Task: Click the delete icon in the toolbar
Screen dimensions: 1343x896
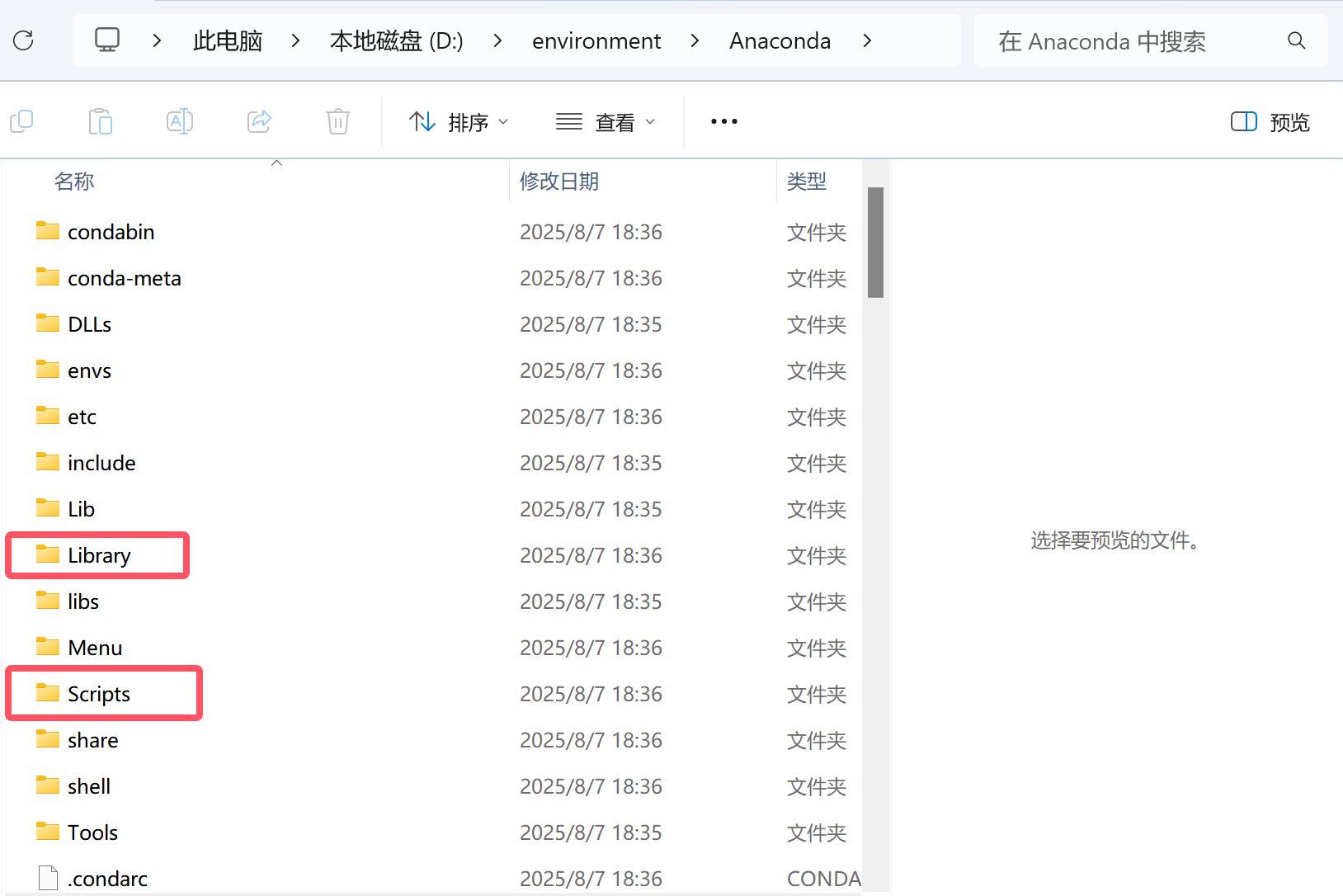Action: click(x=337, y=121)
